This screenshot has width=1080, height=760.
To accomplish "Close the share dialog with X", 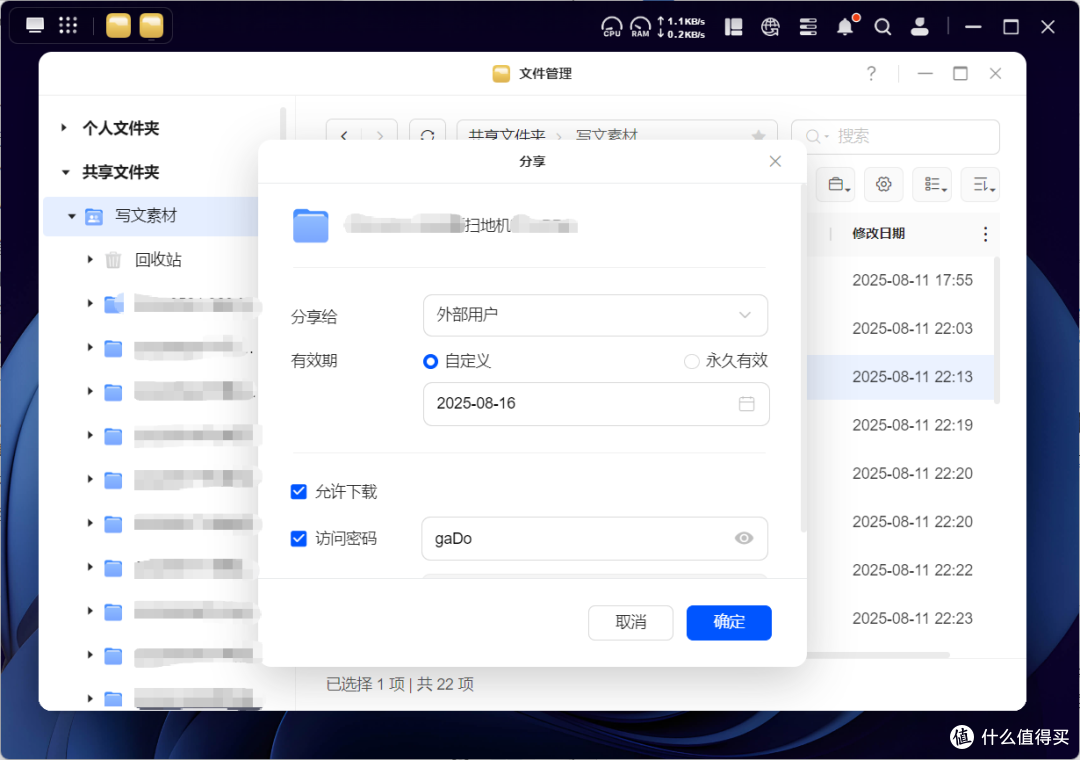I will (775, 161).
